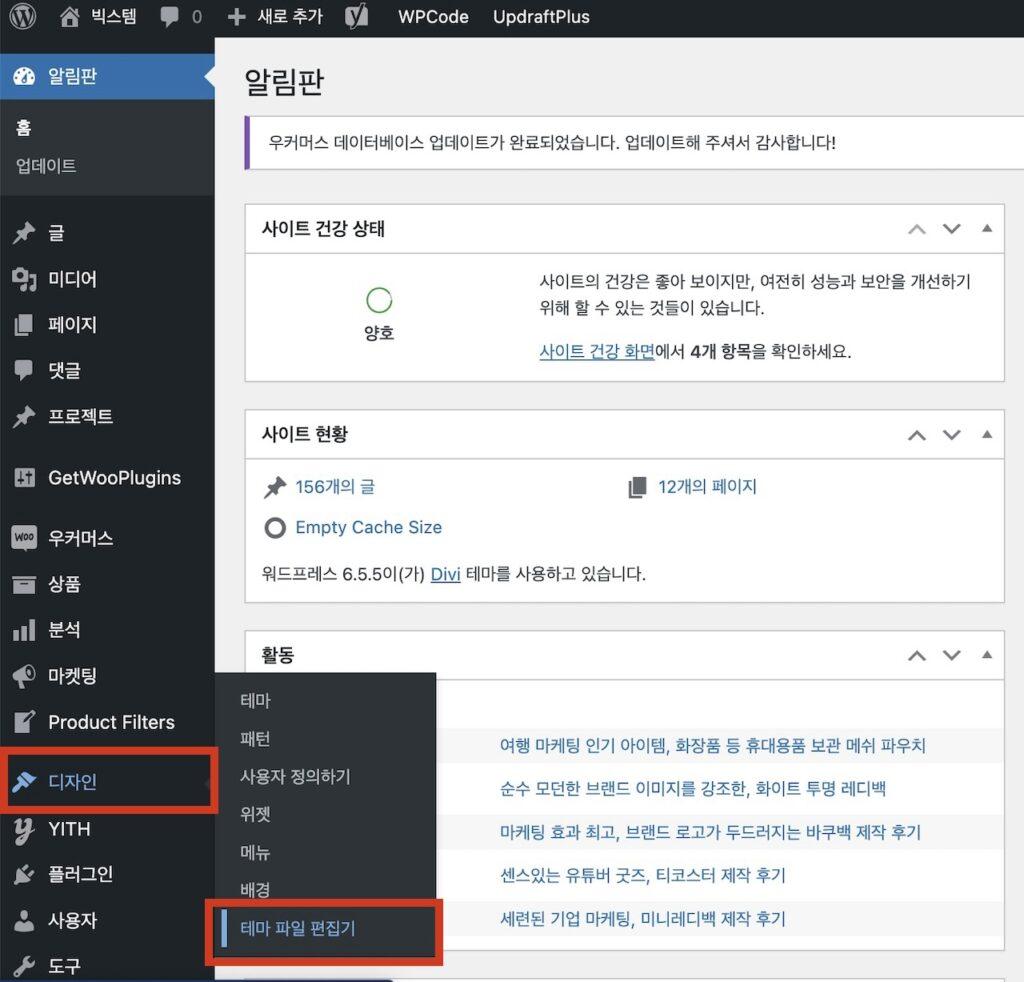The width and height of the screenshot is (1024, 982).
Task: Move 활동 panel up
Action: pos(917,656)
